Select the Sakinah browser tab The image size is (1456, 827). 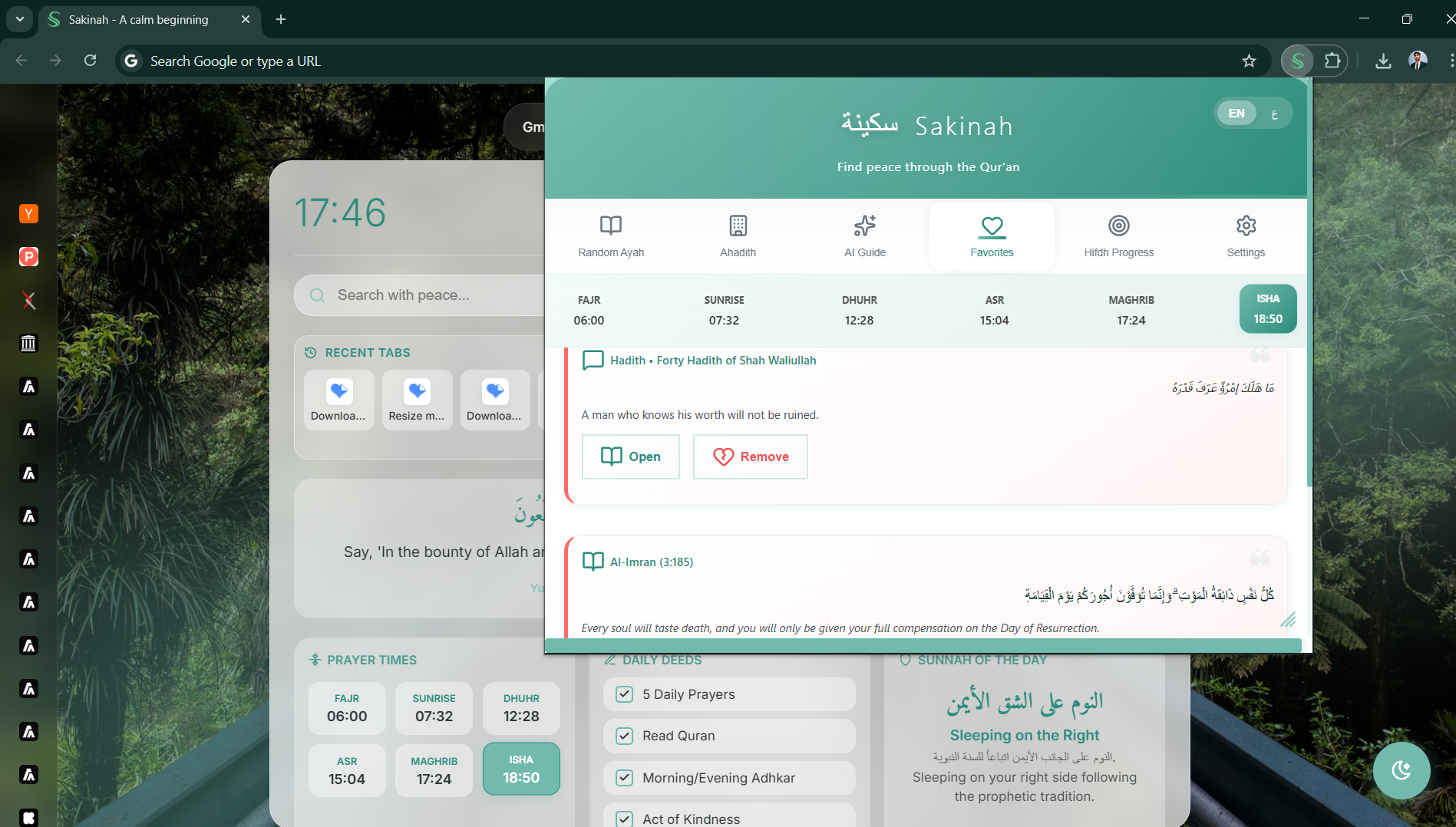point(138,20)
